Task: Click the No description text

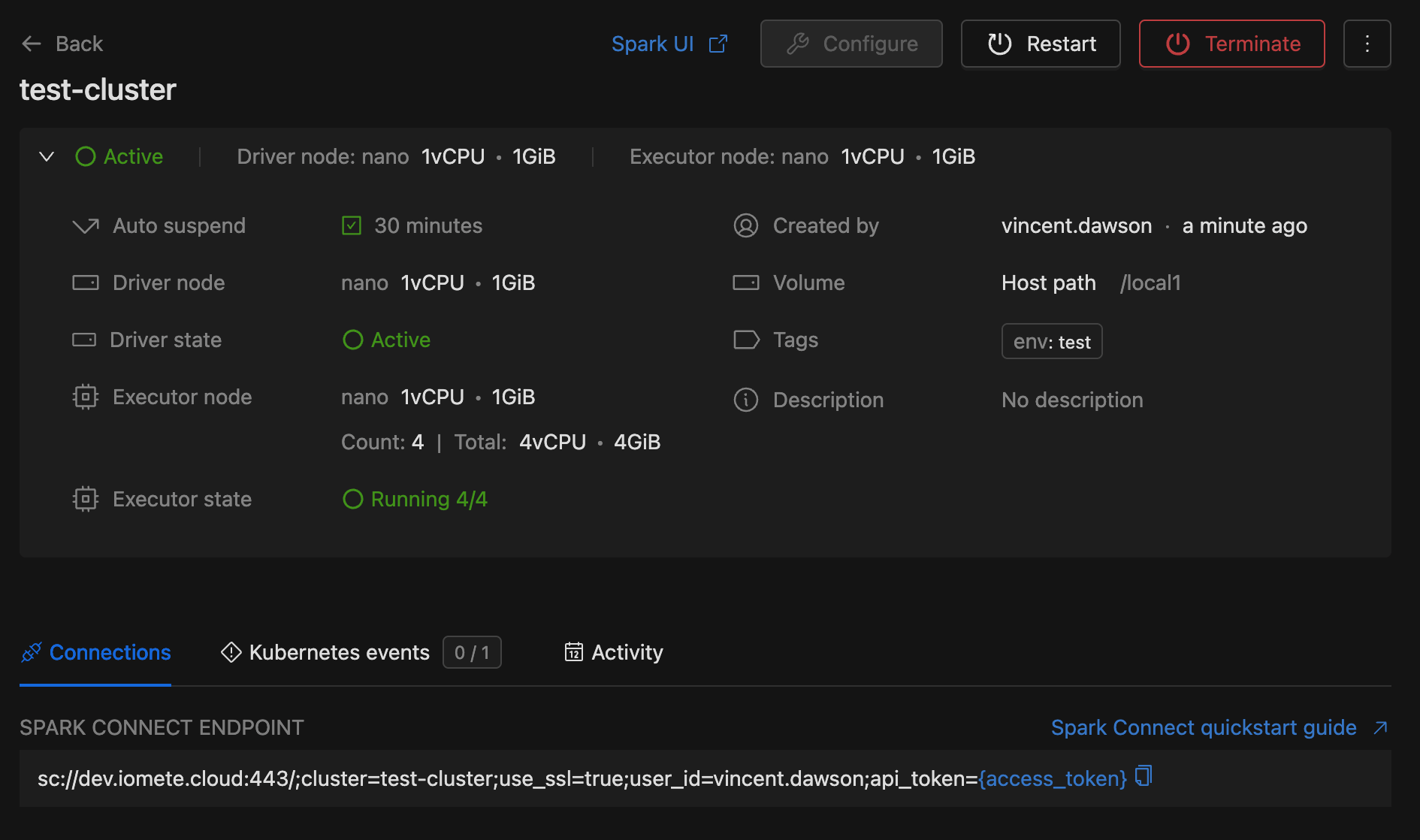Action: (x=1072, y=400)
